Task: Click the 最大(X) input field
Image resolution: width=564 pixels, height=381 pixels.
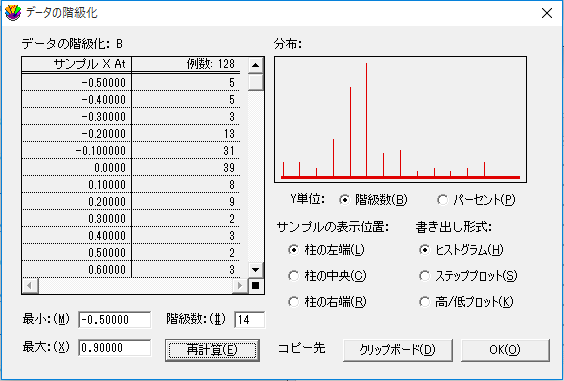Action: point(114,348)
